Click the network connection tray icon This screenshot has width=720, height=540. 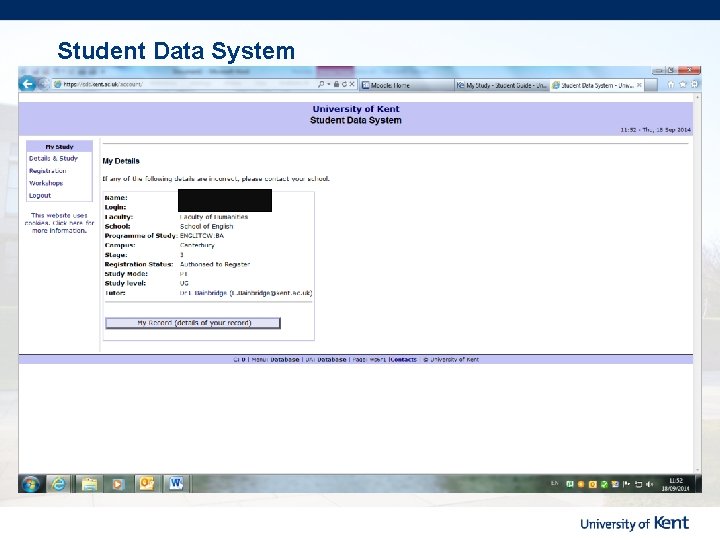[x=638, y=484]
